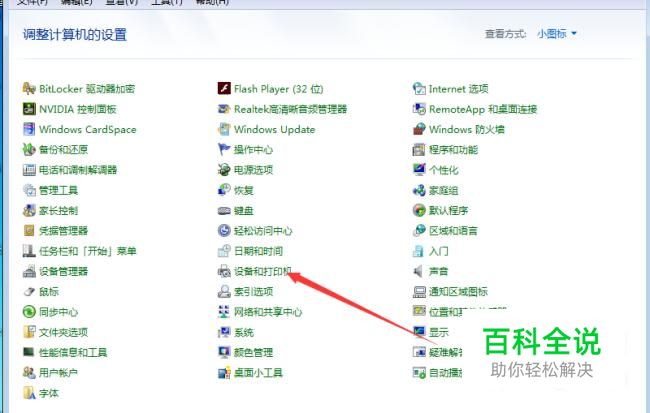
Task: Click the 管理工具 gear icon
Action: pos(29,190)
